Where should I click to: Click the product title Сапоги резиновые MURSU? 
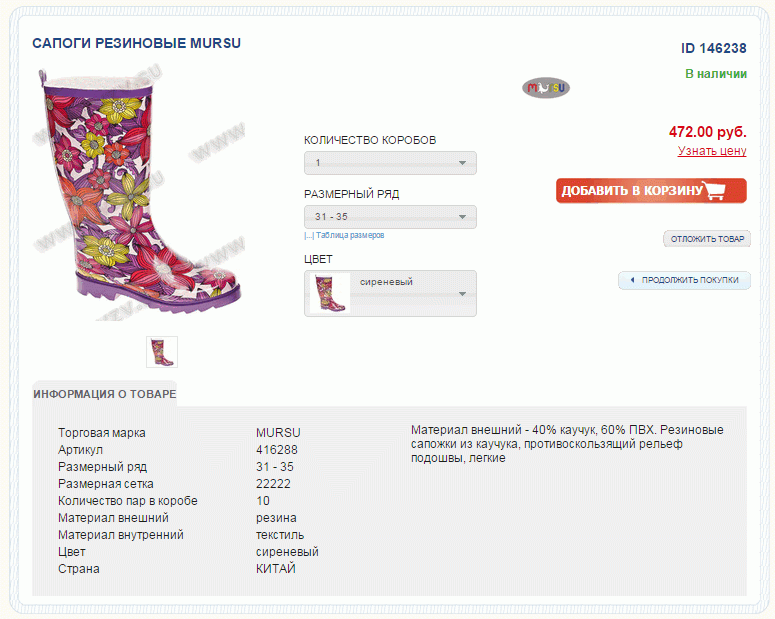coord(136,44)
